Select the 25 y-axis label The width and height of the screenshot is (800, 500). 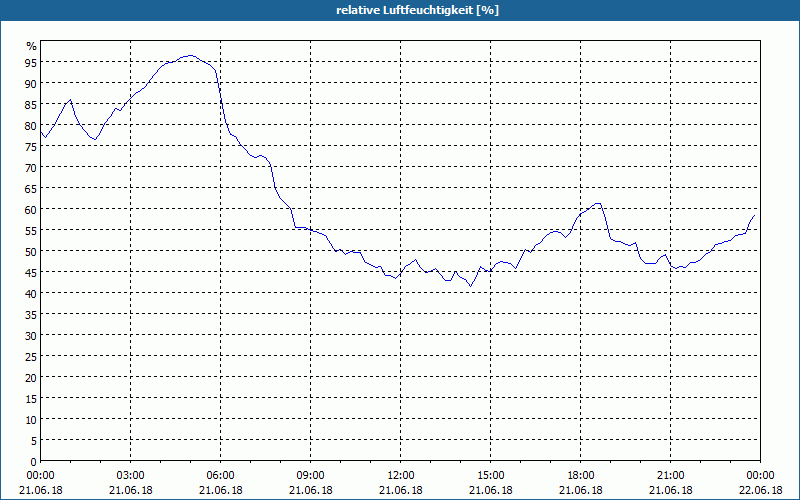(x=31, y=356)
